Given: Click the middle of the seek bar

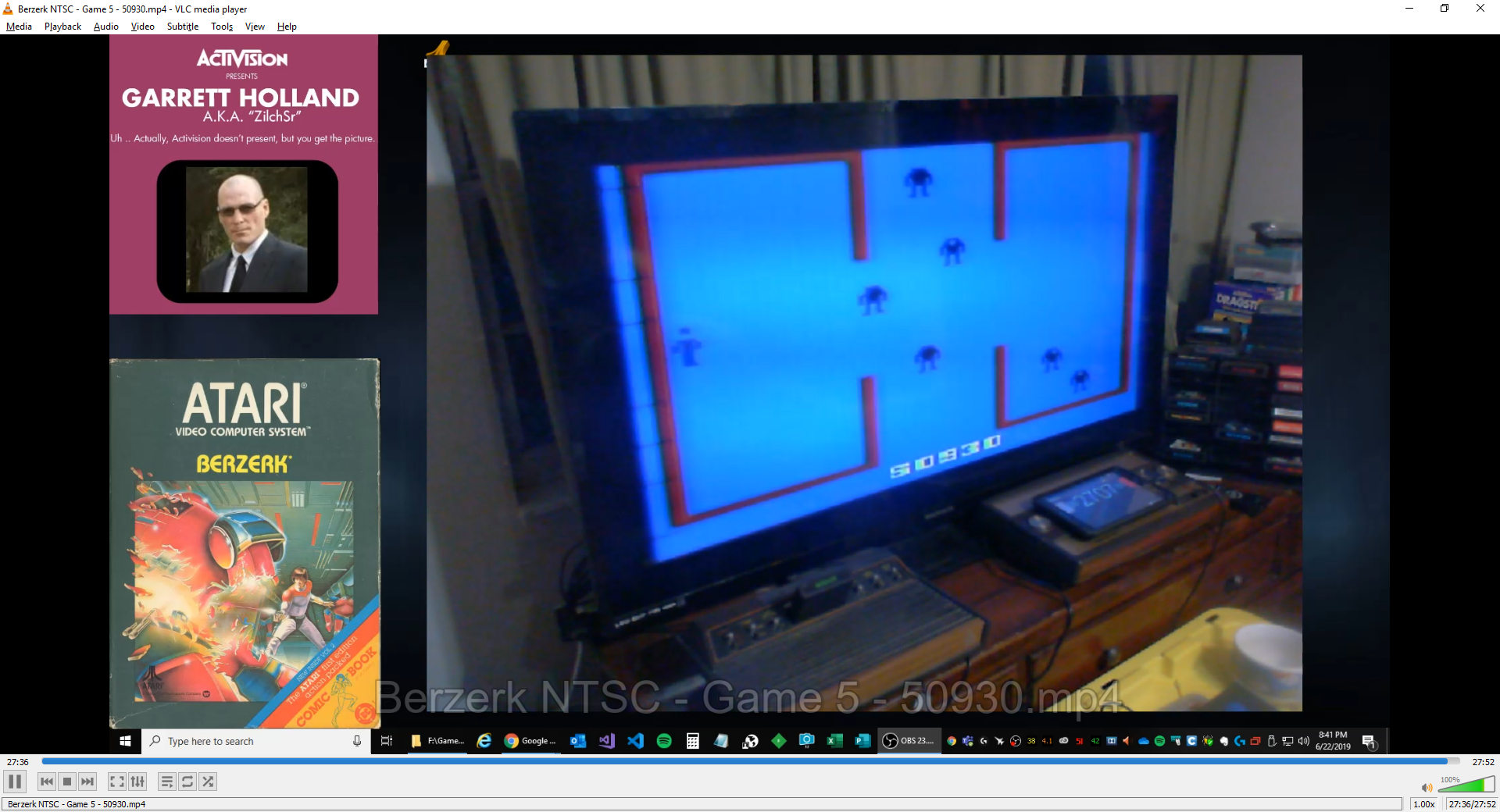Looking at the screenshot, I should pos(750,761).
